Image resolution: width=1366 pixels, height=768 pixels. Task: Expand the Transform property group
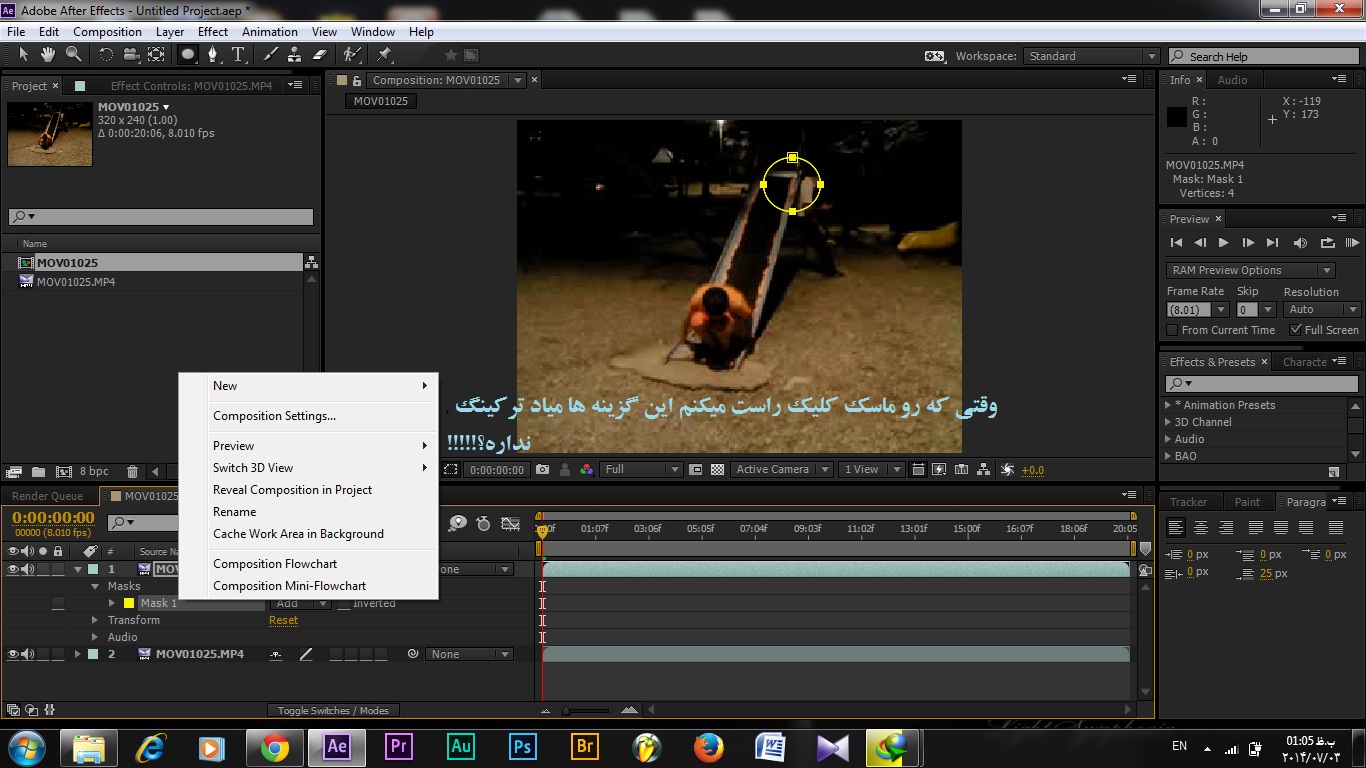click(96, 620)
